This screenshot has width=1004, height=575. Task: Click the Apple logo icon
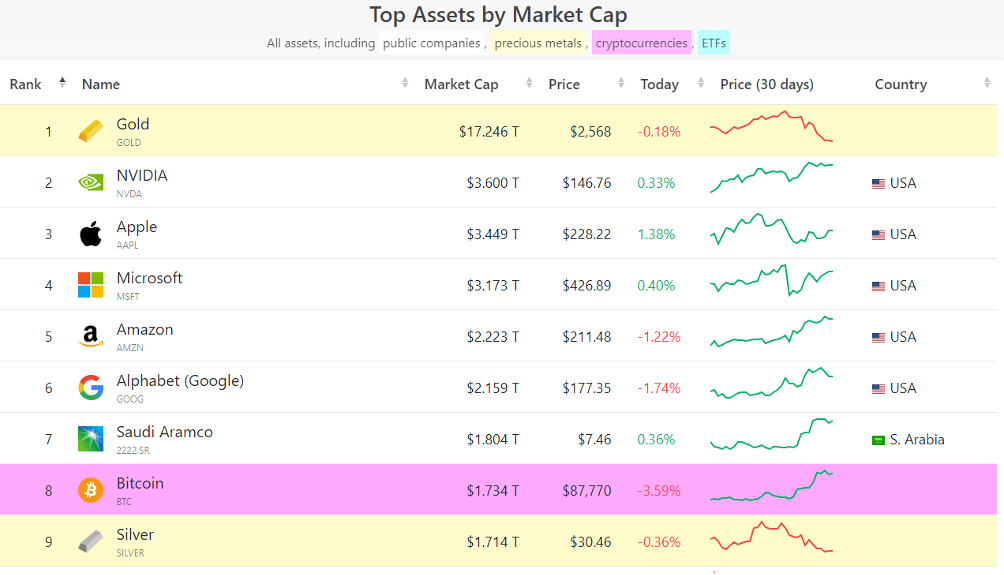coord(90,234)
